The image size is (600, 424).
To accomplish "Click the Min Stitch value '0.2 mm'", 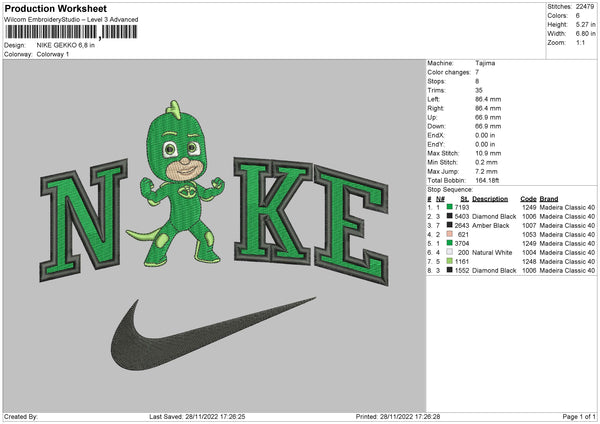I will click(x=486, y=162).
